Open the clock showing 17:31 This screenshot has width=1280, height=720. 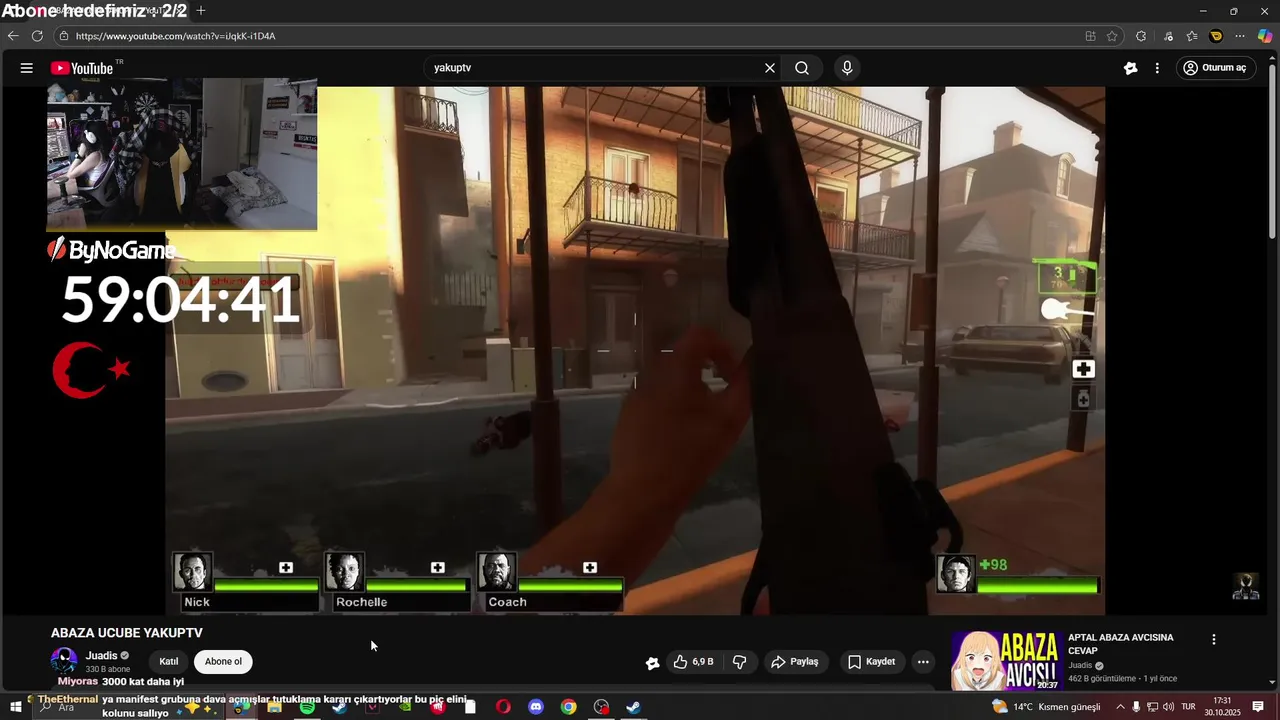pos(1222,707)
